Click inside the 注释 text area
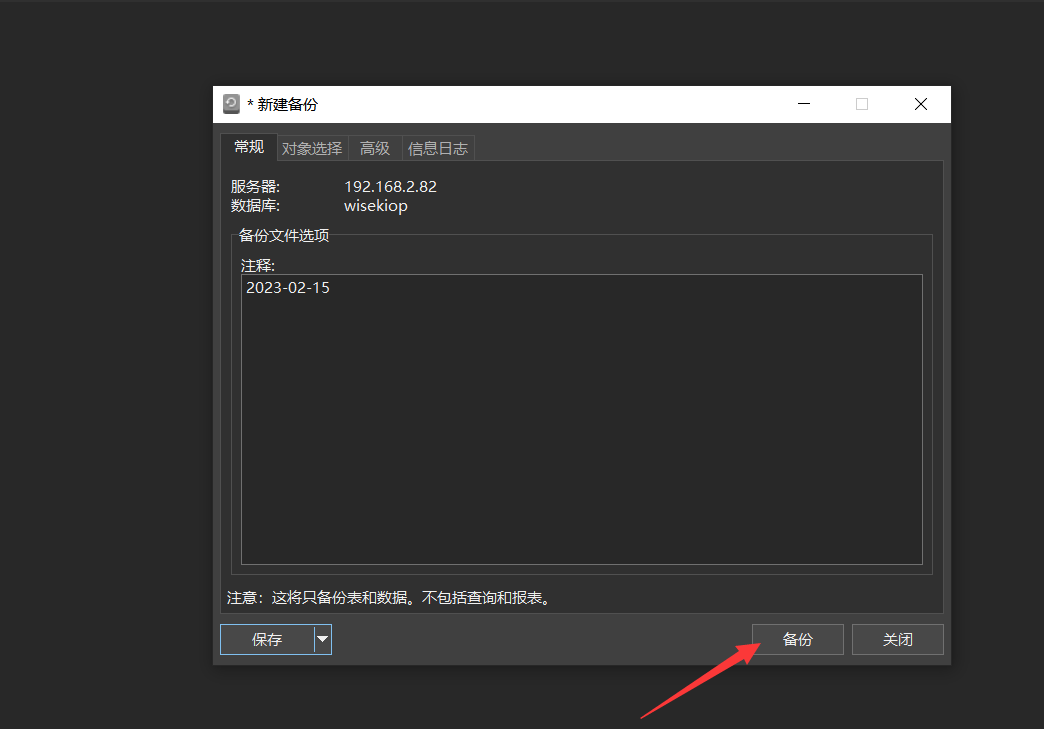Screen dimensions: 1044x729 (x=582, y=419)
